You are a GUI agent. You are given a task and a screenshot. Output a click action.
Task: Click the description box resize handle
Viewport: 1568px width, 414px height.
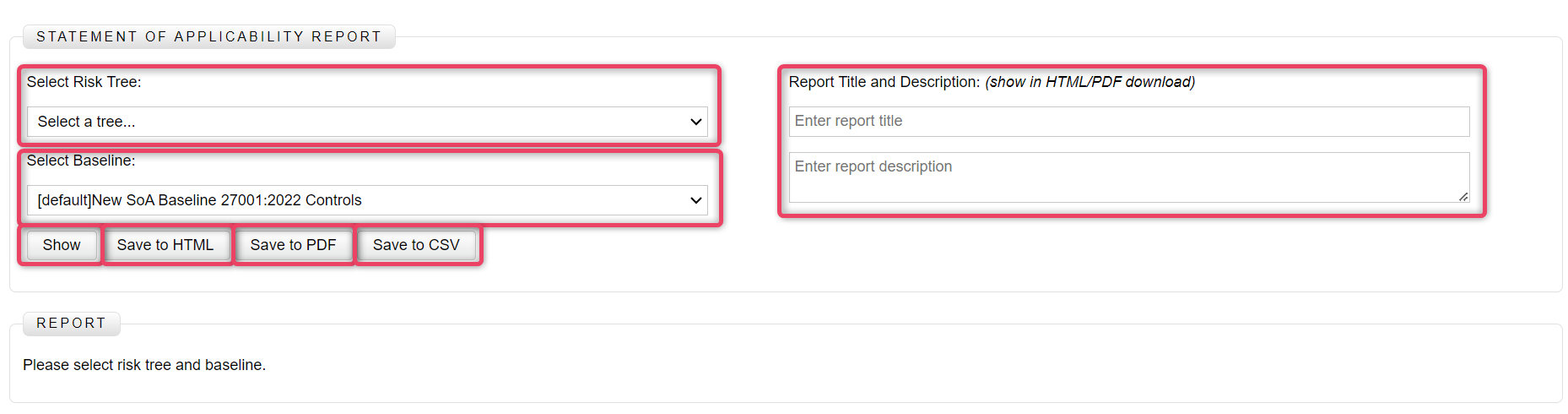click(1463, 196)
